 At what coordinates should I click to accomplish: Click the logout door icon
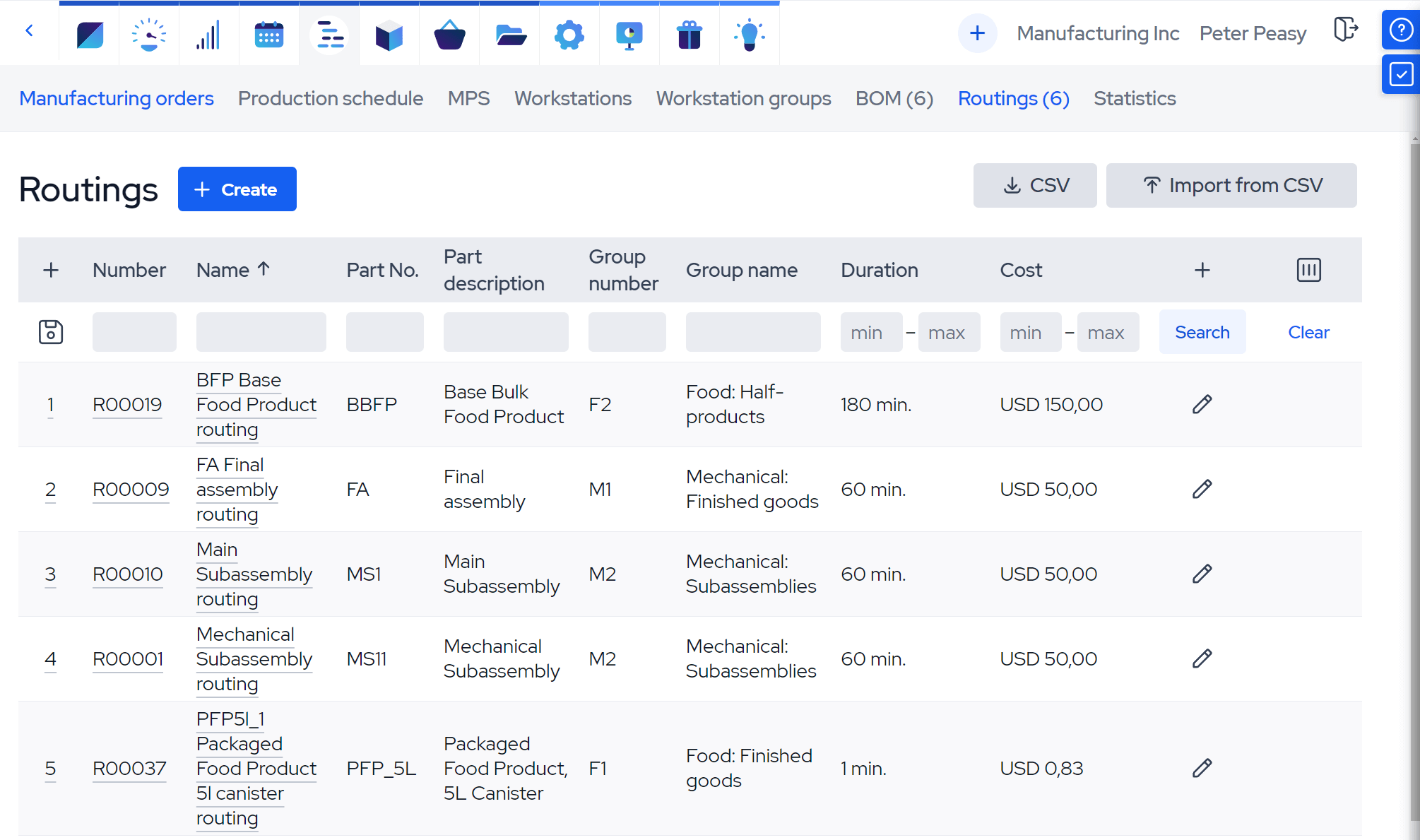[x=1345, y=30]
